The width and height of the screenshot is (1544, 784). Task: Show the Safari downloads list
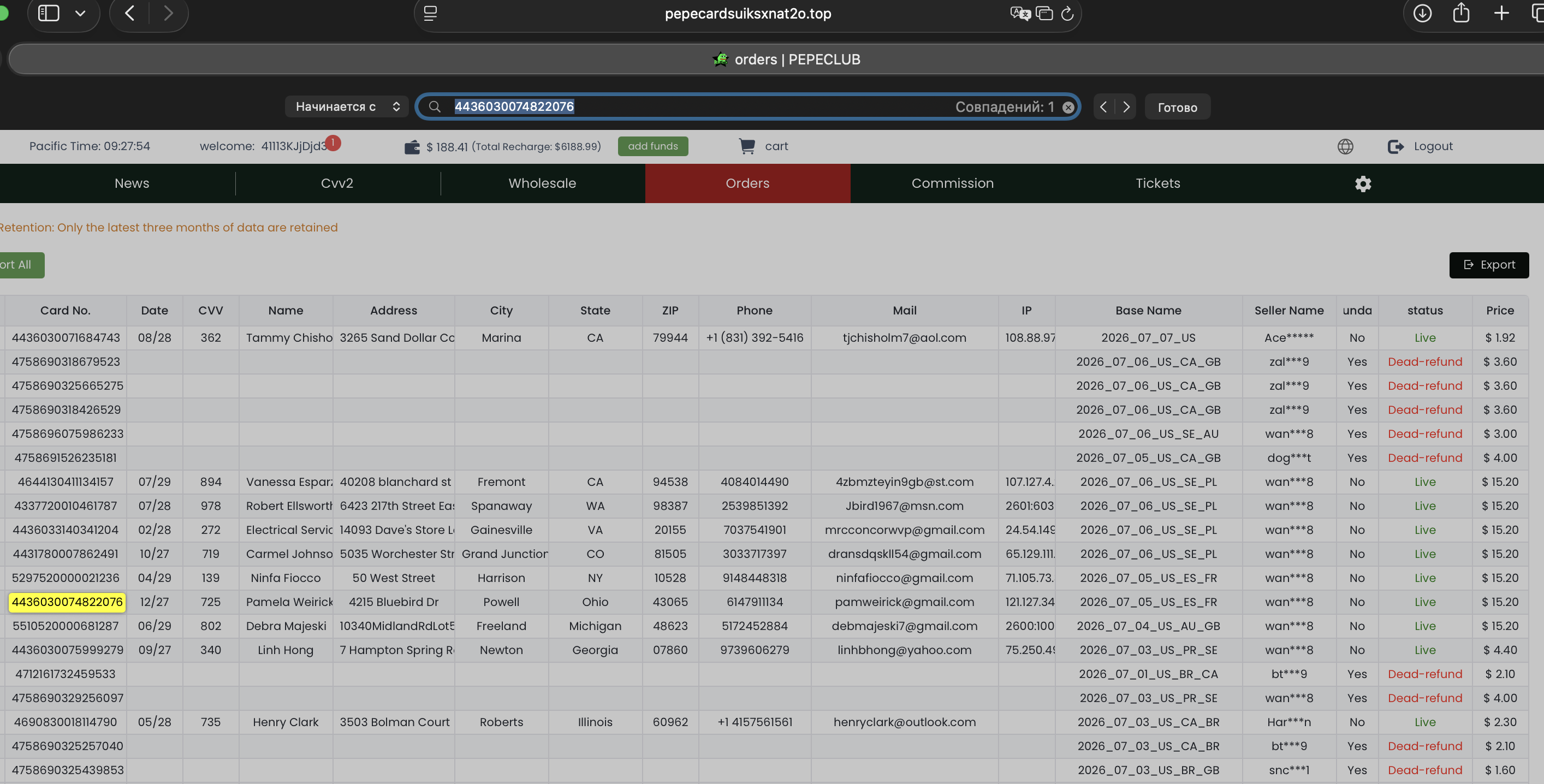coord(1422,13)
